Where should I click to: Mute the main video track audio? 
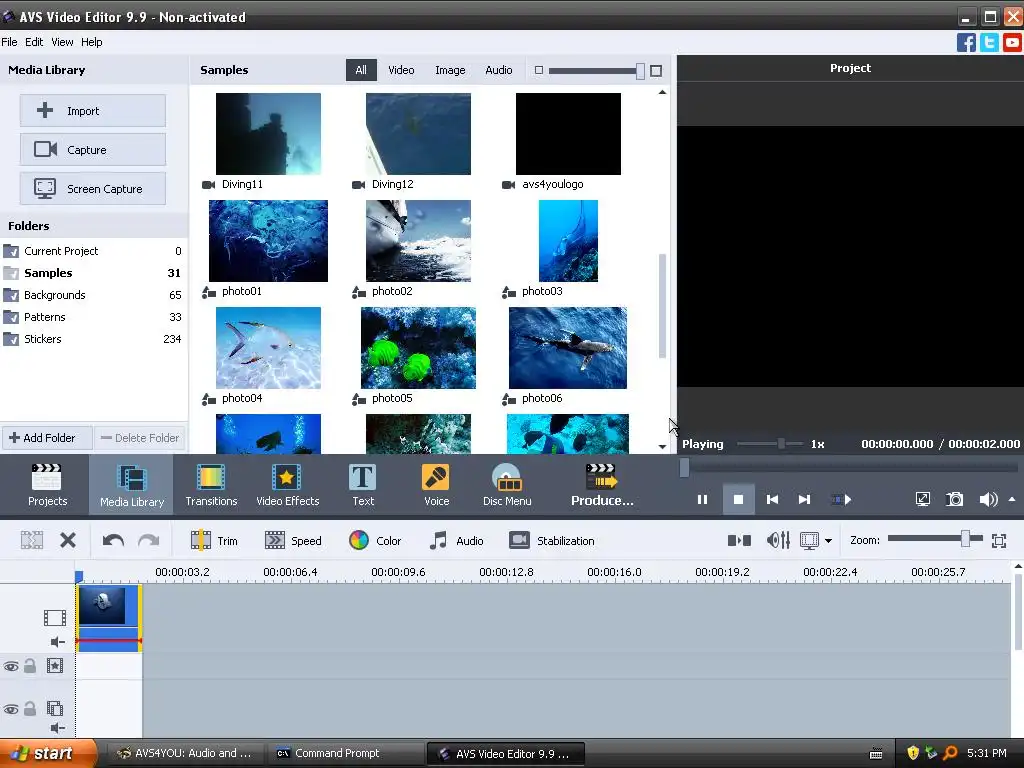(57, 642)
